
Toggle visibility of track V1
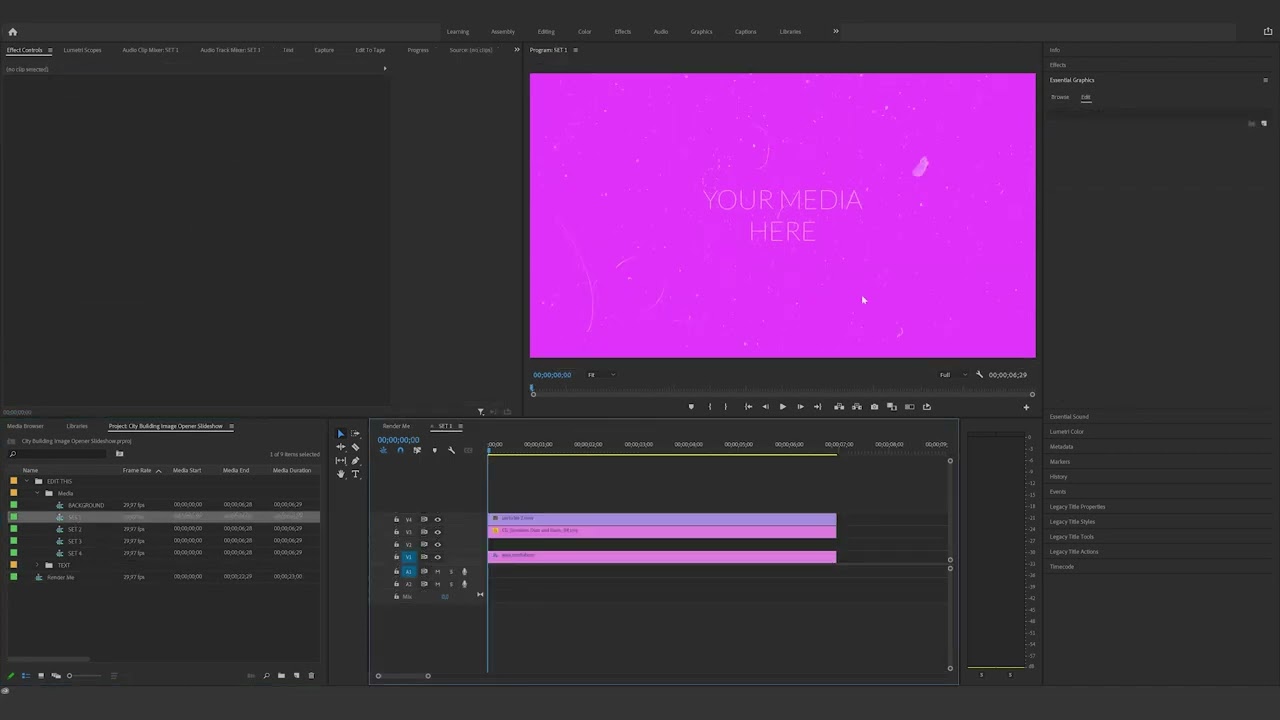tap(437, 557)
